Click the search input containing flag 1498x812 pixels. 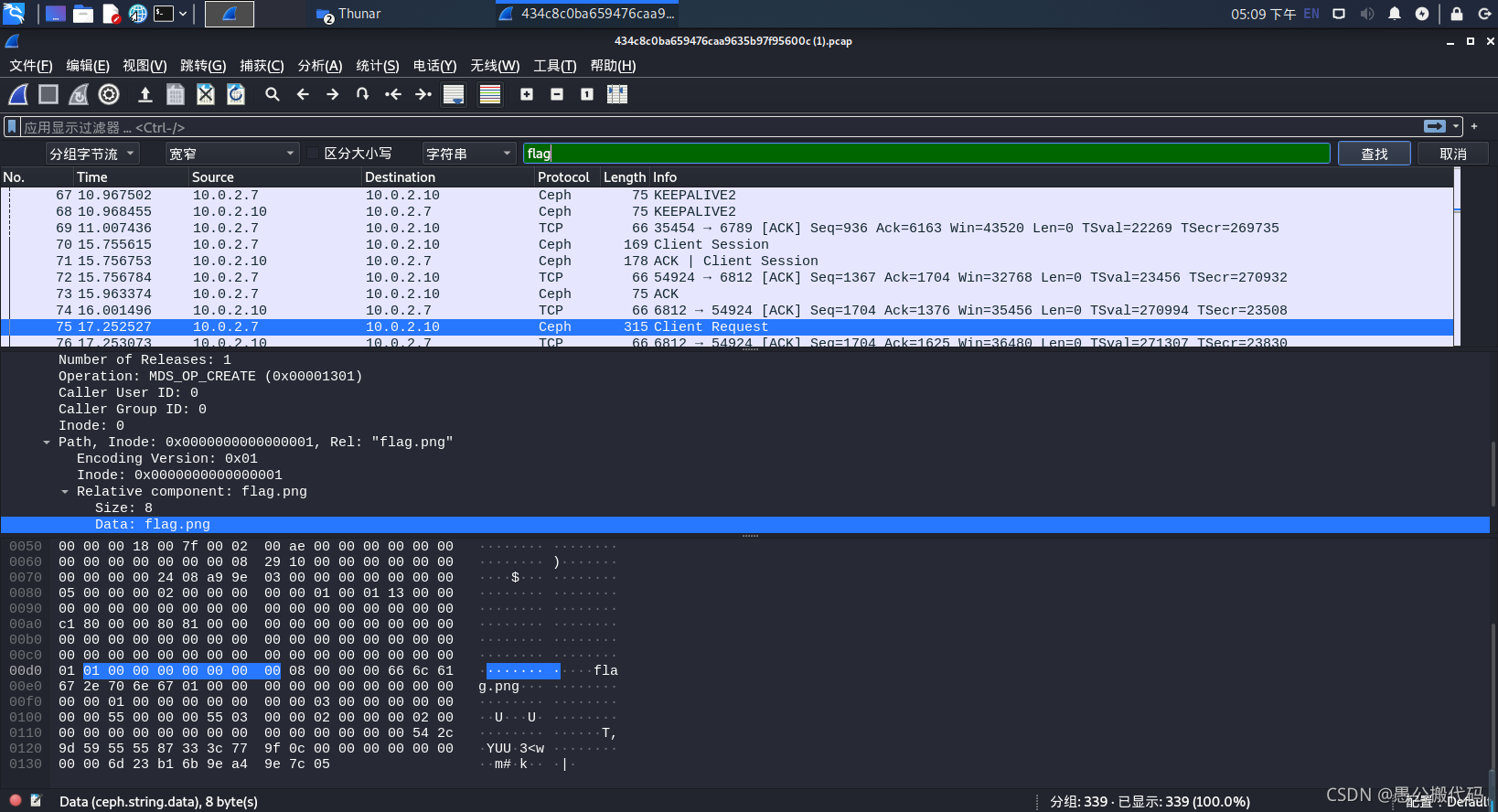[926, 154]
